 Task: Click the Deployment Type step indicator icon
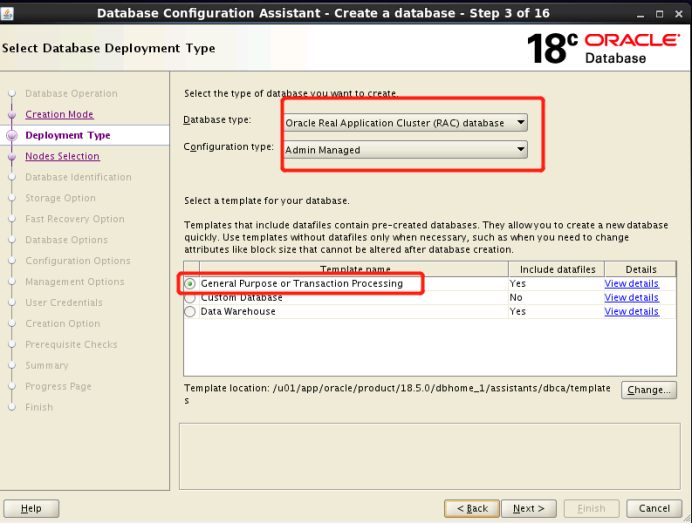pos(12,135)
